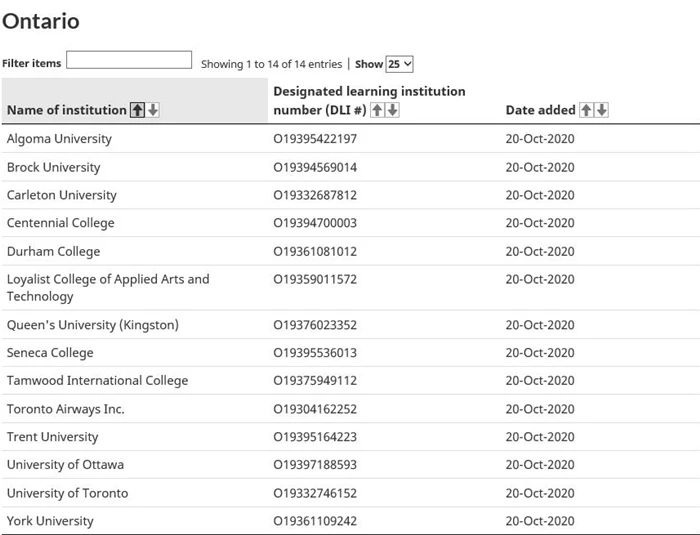Click DLI number O19395536013
Image resolution: width=700 pixels, height=535 pixels.
coord(315,353)
